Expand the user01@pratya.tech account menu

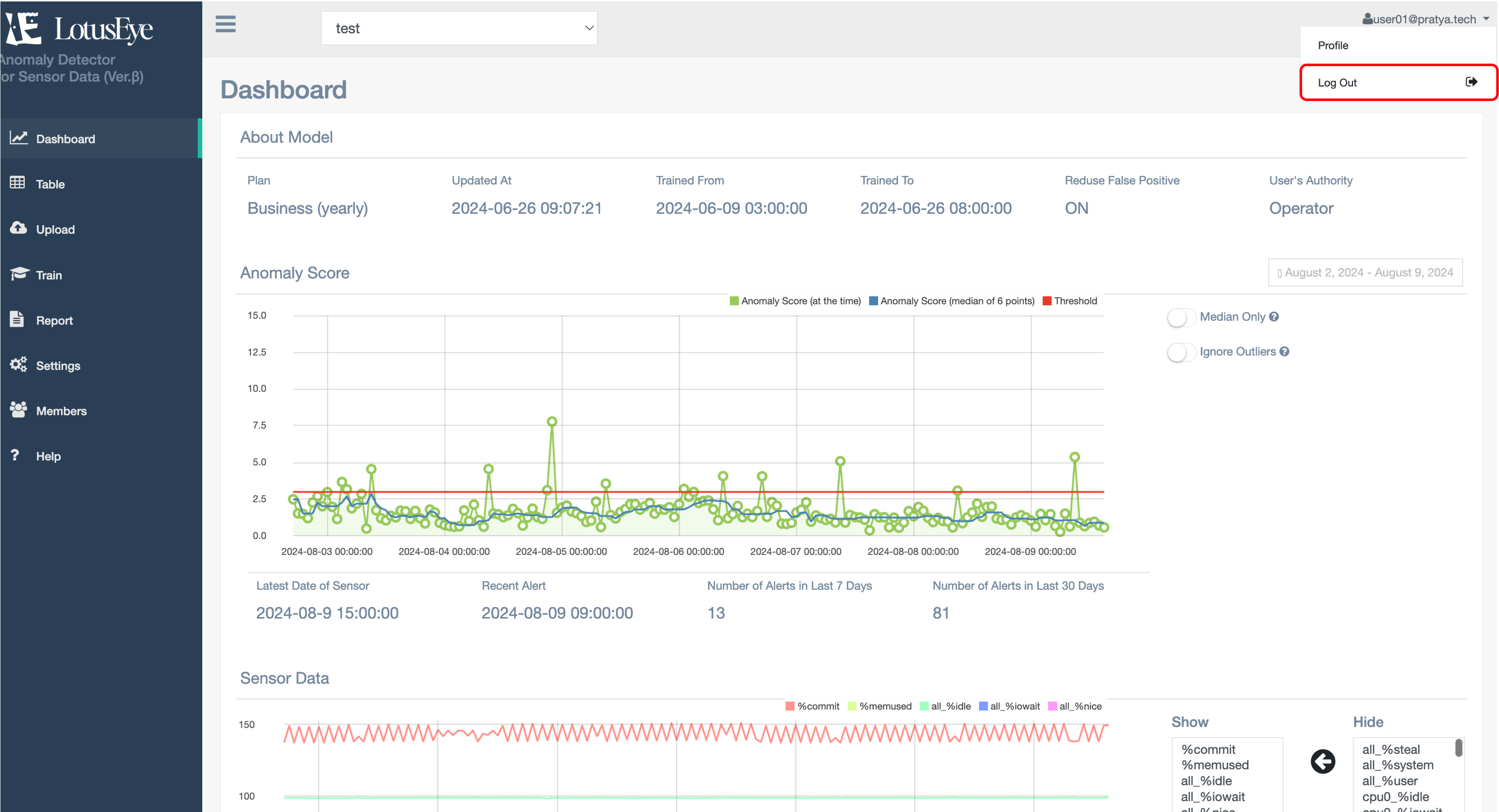pos(1425,19)
